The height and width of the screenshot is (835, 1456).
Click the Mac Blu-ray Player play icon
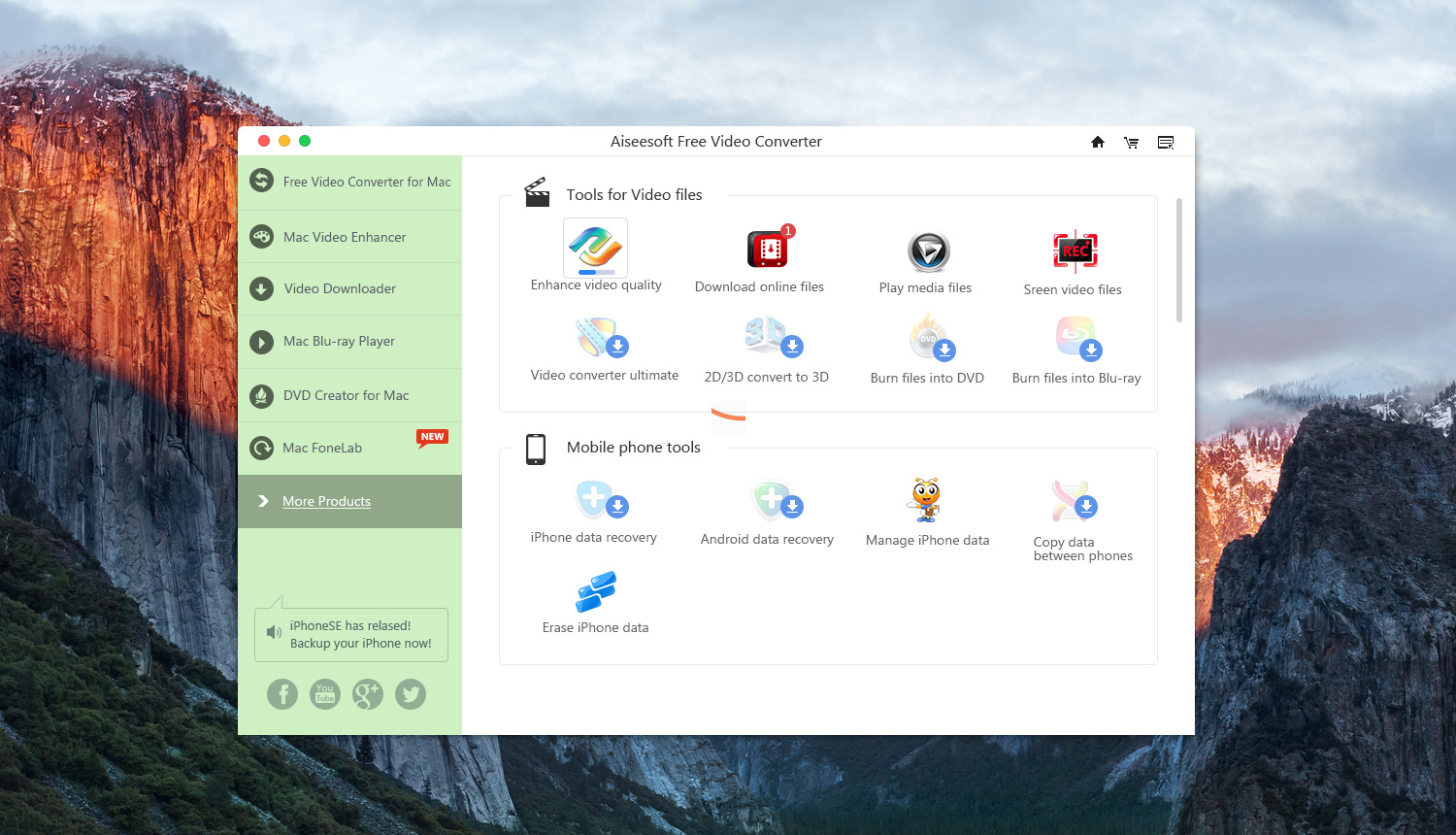click(261, 342)
